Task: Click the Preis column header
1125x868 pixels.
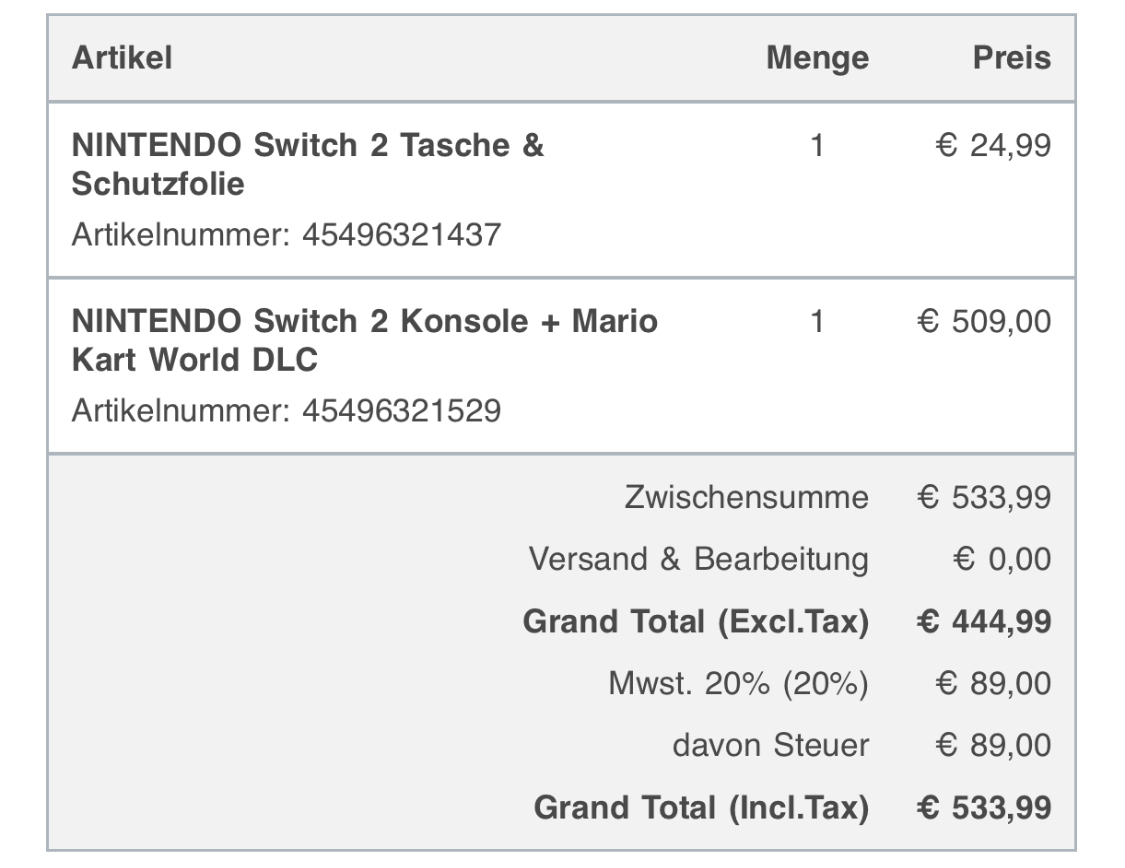Action: pos(1012,58)
